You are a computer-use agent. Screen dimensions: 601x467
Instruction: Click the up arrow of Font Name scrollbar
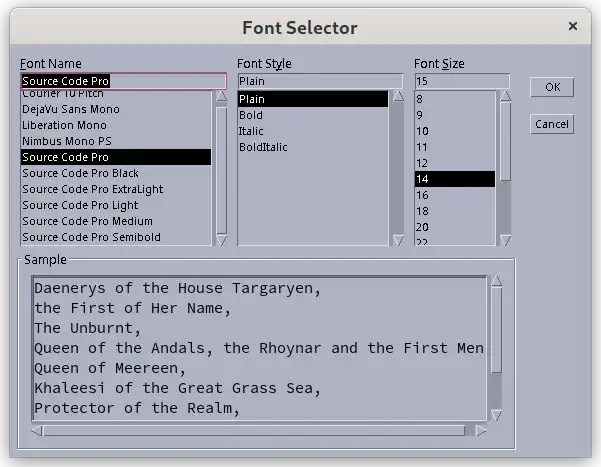click(222, 96)
